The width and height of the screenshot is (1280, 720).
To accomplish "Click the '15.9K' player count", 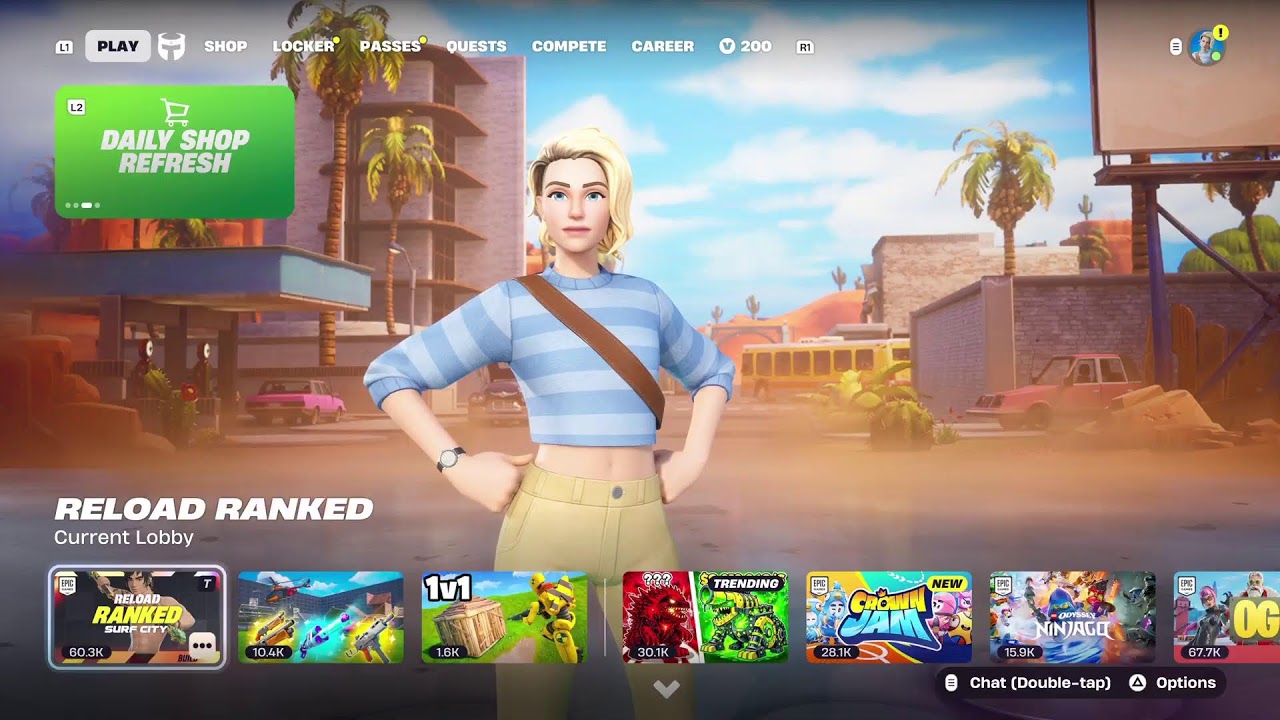I will tap(1019, 652).
